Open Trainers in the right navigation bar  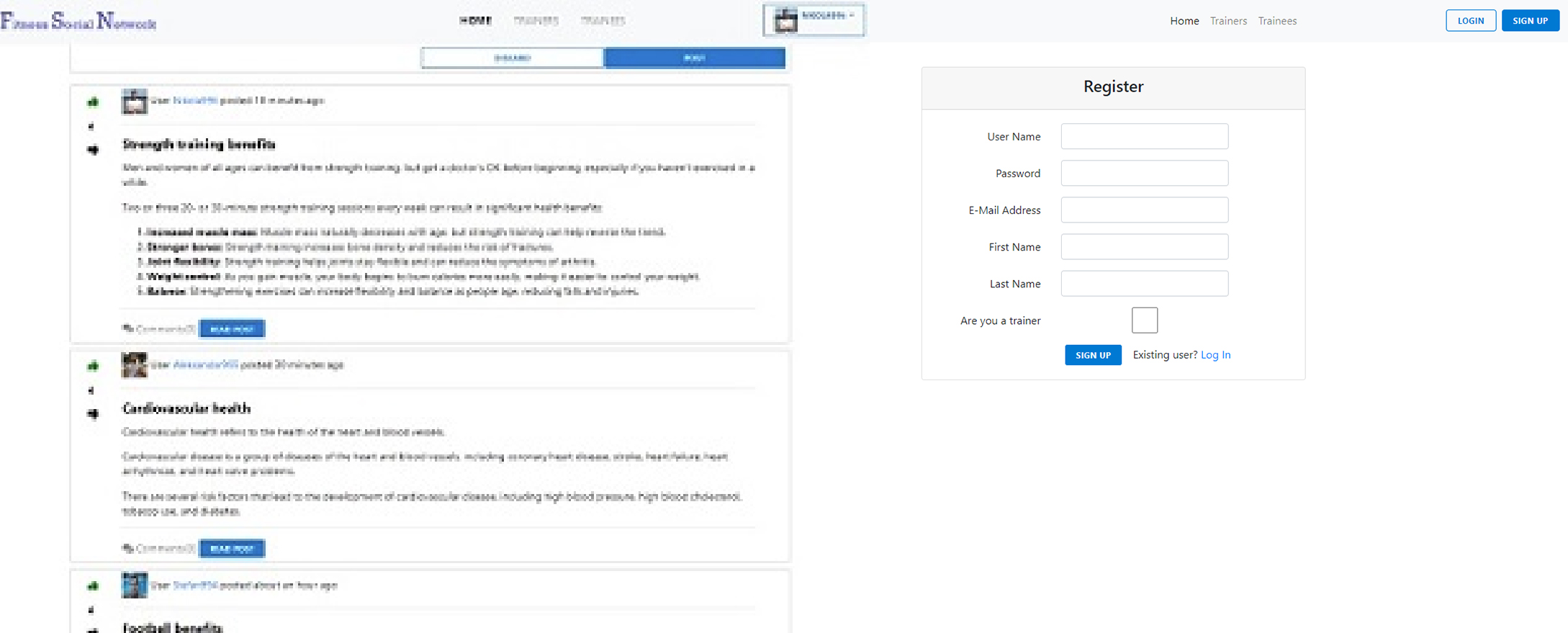point(1228,21)
